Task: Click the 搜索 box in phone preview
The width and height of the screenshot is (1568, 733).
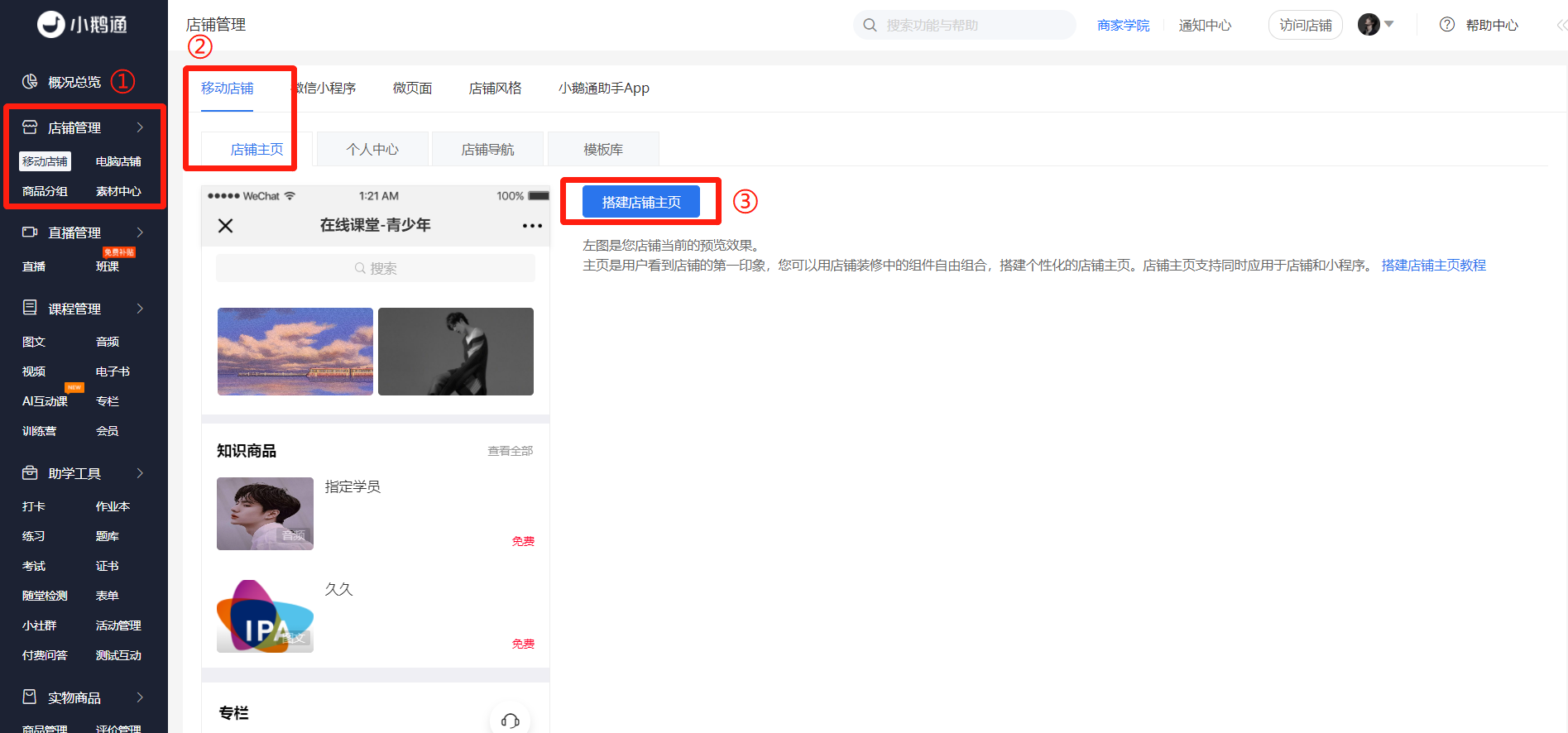Action: click(376, 268)
